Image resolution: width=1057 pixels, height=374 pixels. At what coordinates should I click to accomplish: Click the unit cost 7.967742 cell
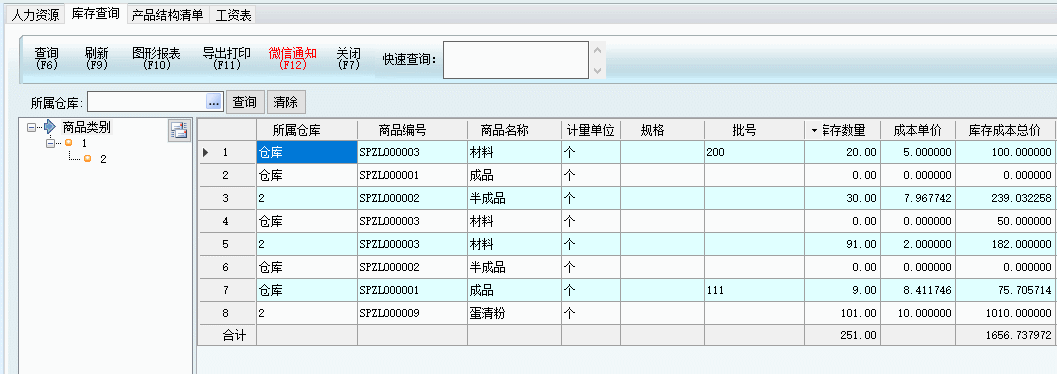[x=917, y=198]
